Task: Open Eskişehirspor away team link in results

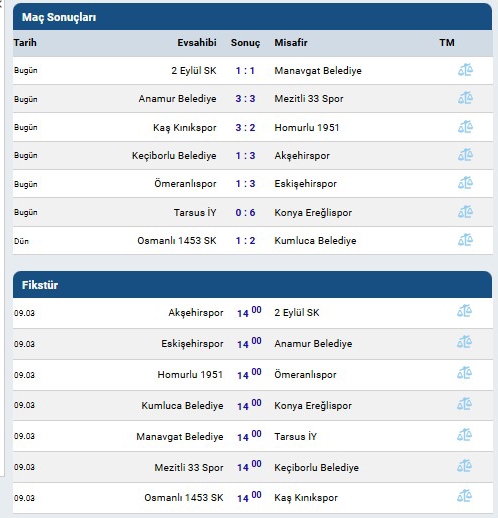Action: pos(305,184)
